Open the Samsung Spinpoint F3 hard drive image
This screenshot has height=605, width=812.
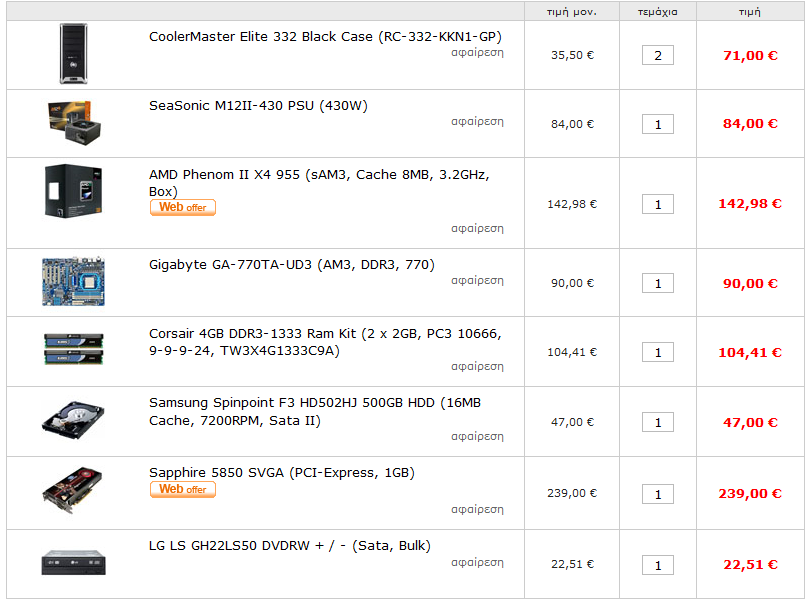click(x=73, y=420)
